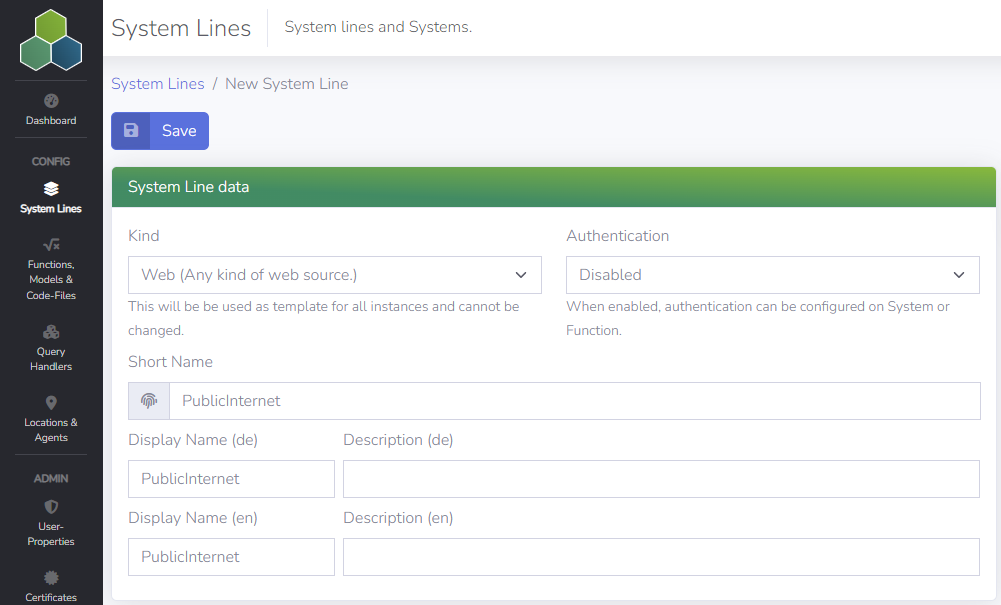
Task: Open the User-Properties admin section
Action: click(x=50, y=523)
